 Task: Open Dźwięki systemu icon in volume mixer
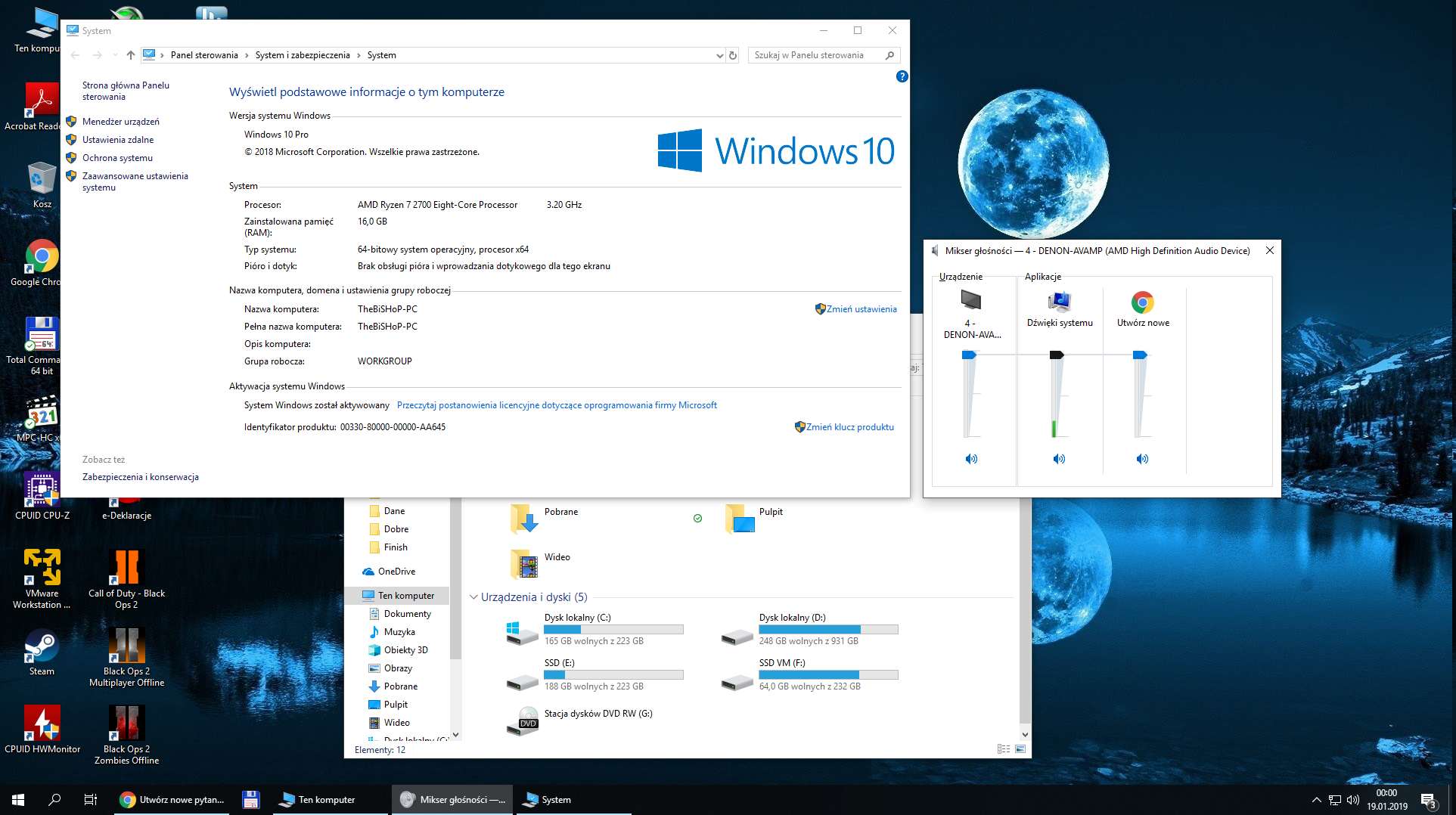click(x=1060, y=301)
